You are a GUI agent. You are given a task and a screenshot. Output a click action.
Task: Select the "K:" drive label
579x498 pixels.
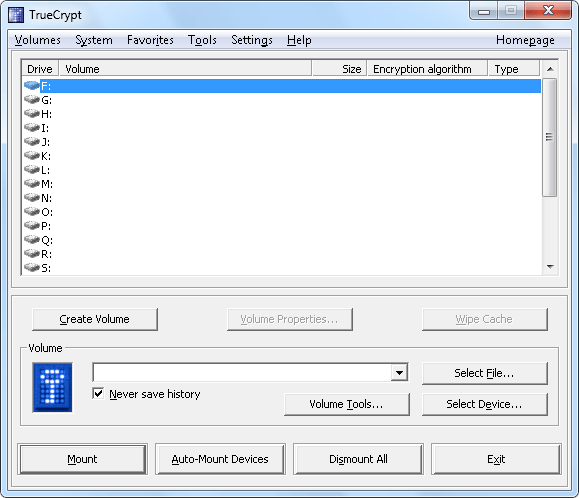pos(46,156)
